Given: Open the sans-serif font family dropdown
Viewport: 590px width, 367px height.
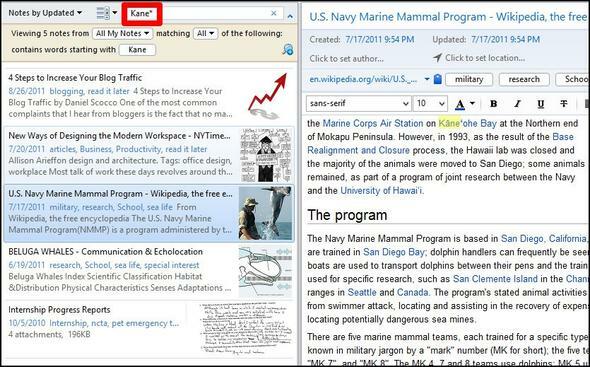Looking at the screenshot, I should [359, 104].
